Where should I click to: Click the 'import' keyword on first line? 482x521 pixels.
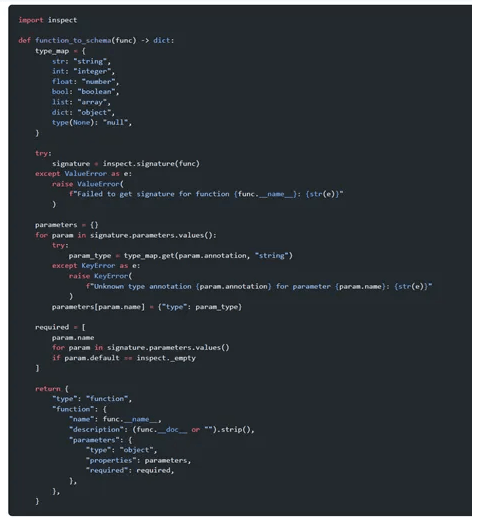(31, 20)
